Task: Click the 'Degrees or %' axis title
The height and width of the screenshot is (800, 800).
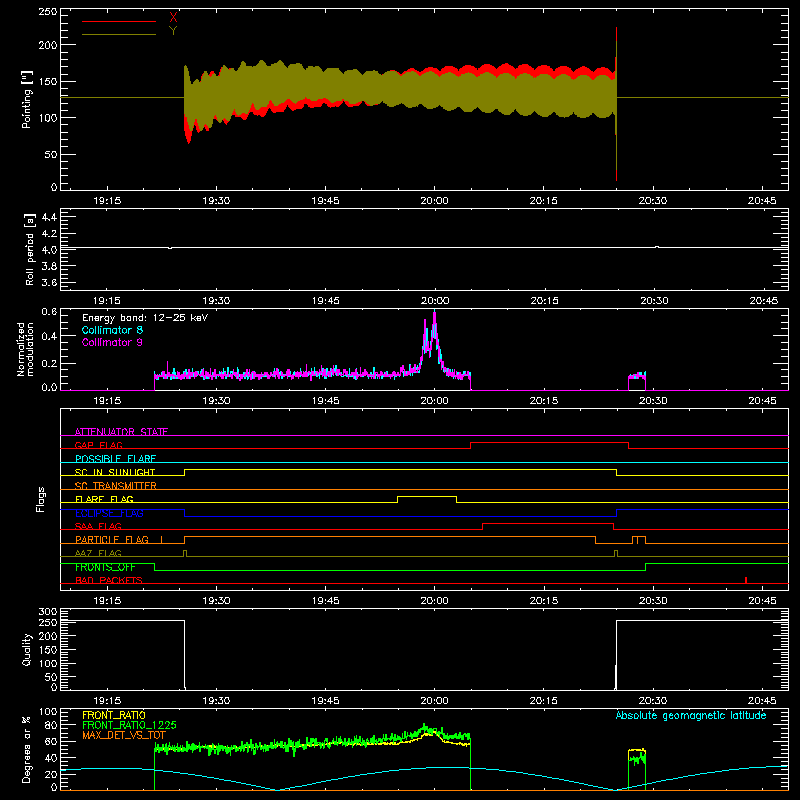Action: (x=27, y=749)
